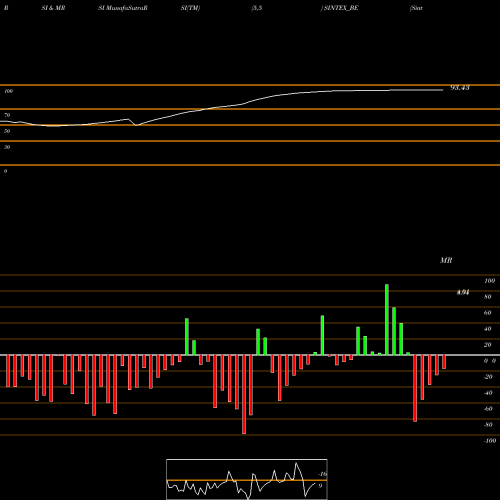Click the MR axis label 80
The width and height of the screenshot is (500, 500).
coord(488,297)
